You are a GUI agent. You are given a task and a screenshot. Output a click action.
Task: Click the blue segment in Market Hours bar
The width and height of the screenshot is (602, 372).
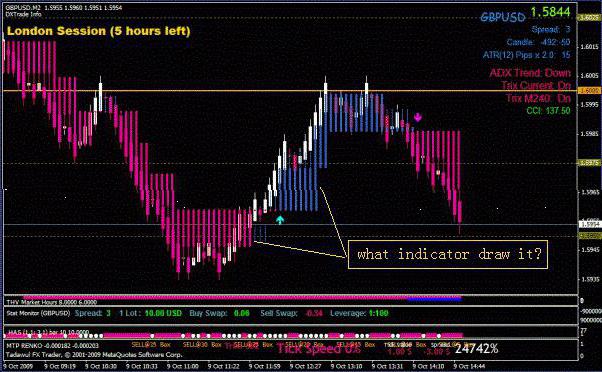tap(434, 298)
